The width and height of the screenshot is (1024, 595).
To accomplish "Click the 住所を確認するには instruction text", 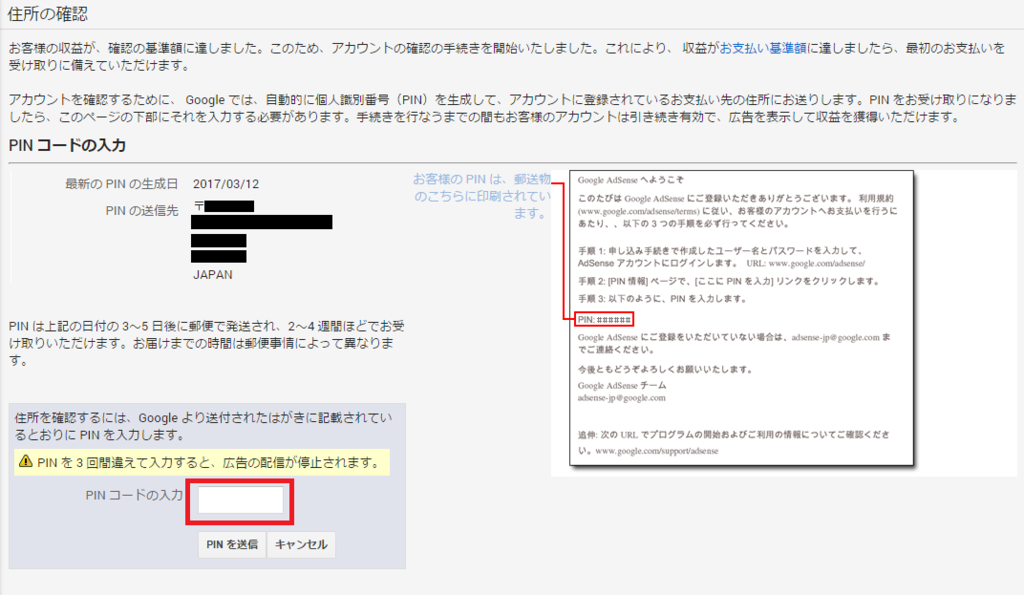I will 204,426.
